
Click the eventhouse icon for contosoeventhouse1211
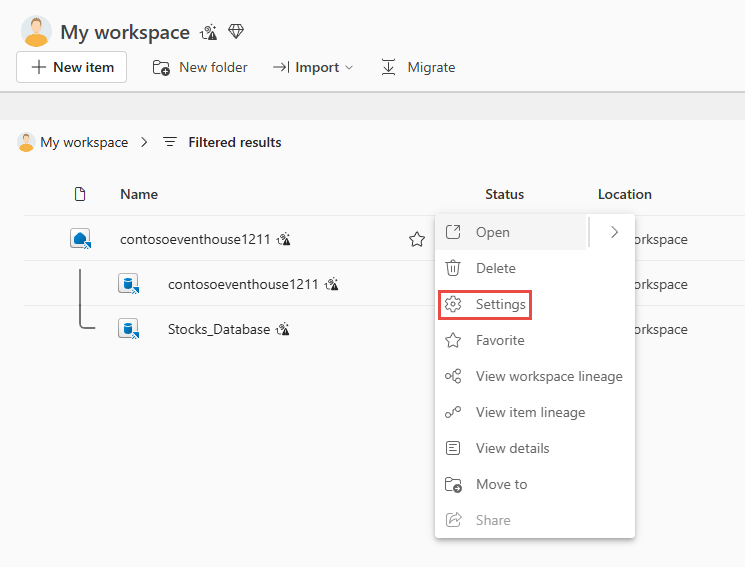pyautogui.click(x=81, y=239)
